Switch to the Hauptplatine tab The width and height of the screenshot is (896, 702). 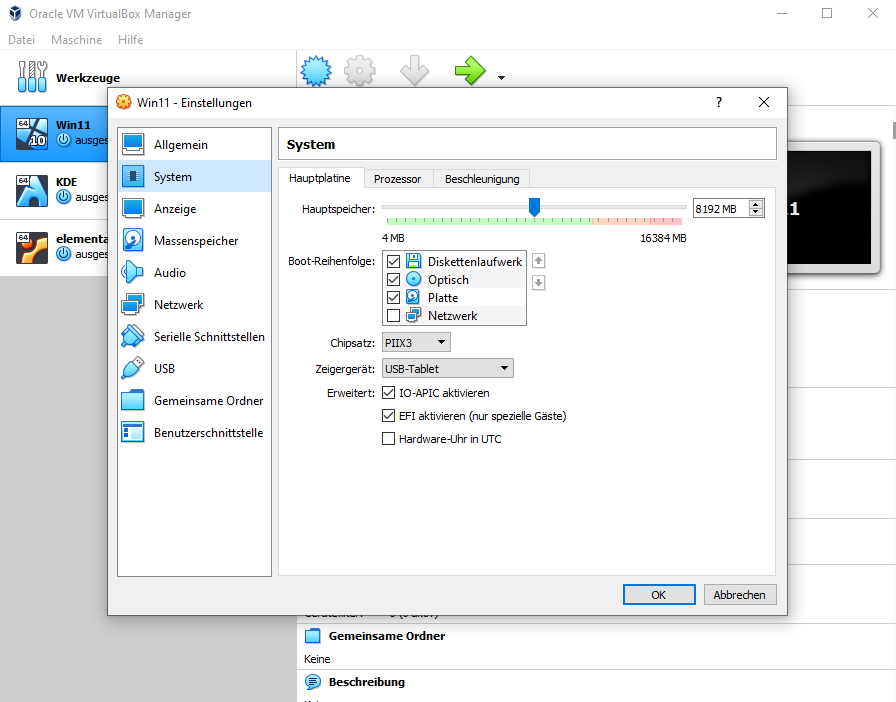click(x=319, y=178)
